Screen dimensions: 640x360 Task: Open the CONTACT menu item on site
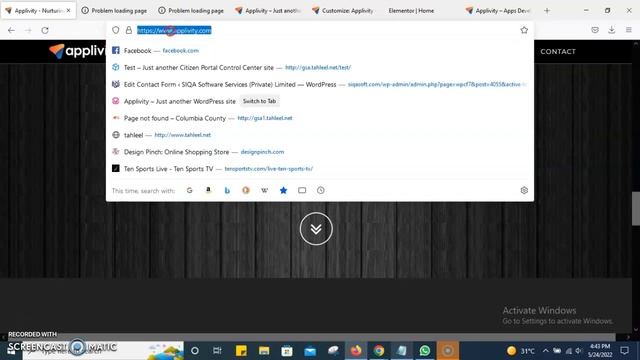tap(558, 51)
